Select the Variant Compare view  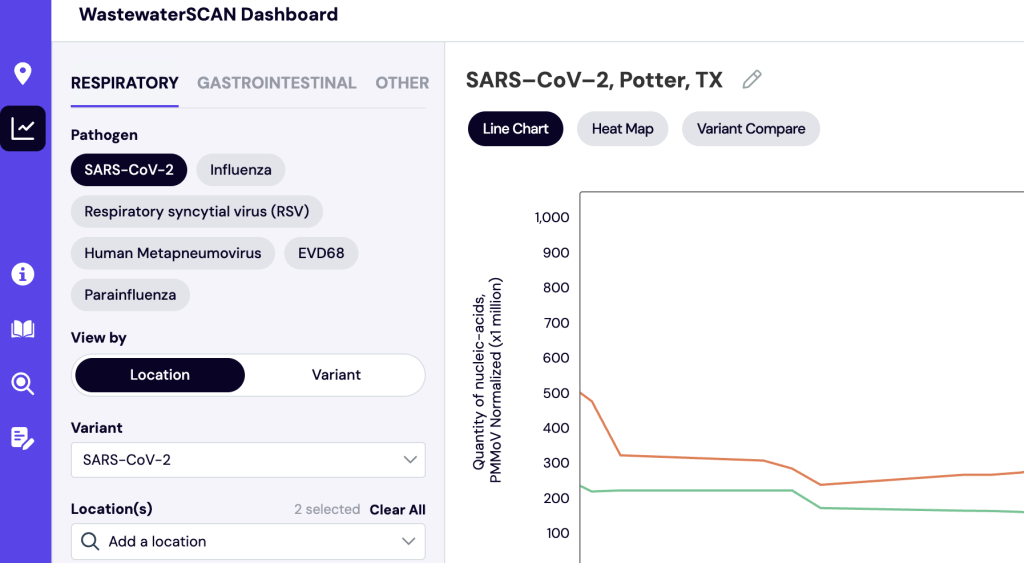coord(751,129)
